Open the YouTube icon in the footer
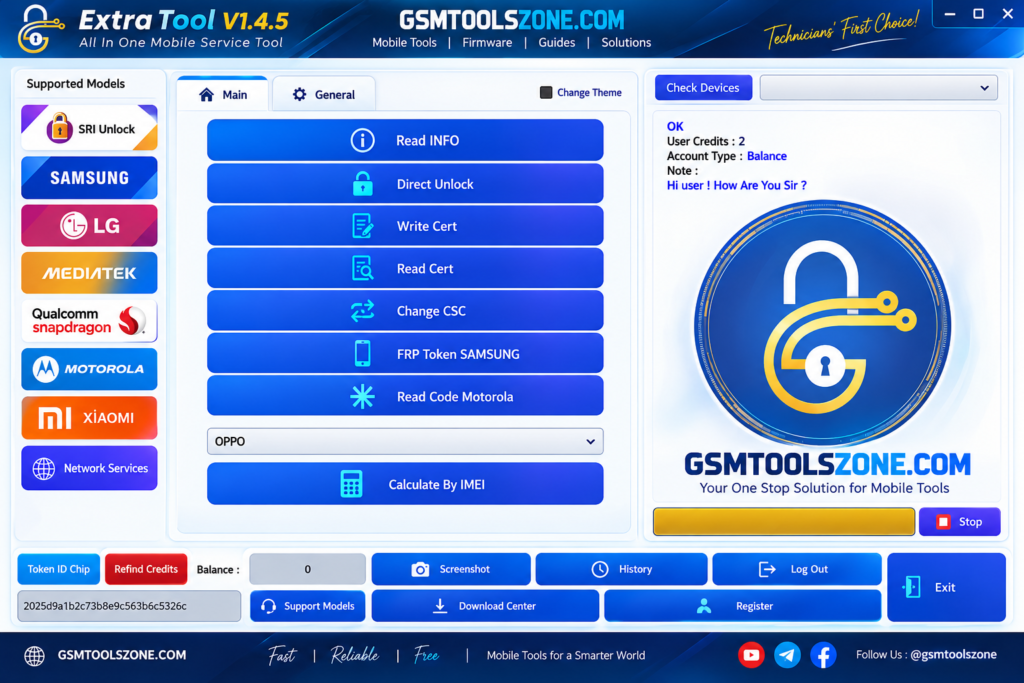 tap(751, 655)
